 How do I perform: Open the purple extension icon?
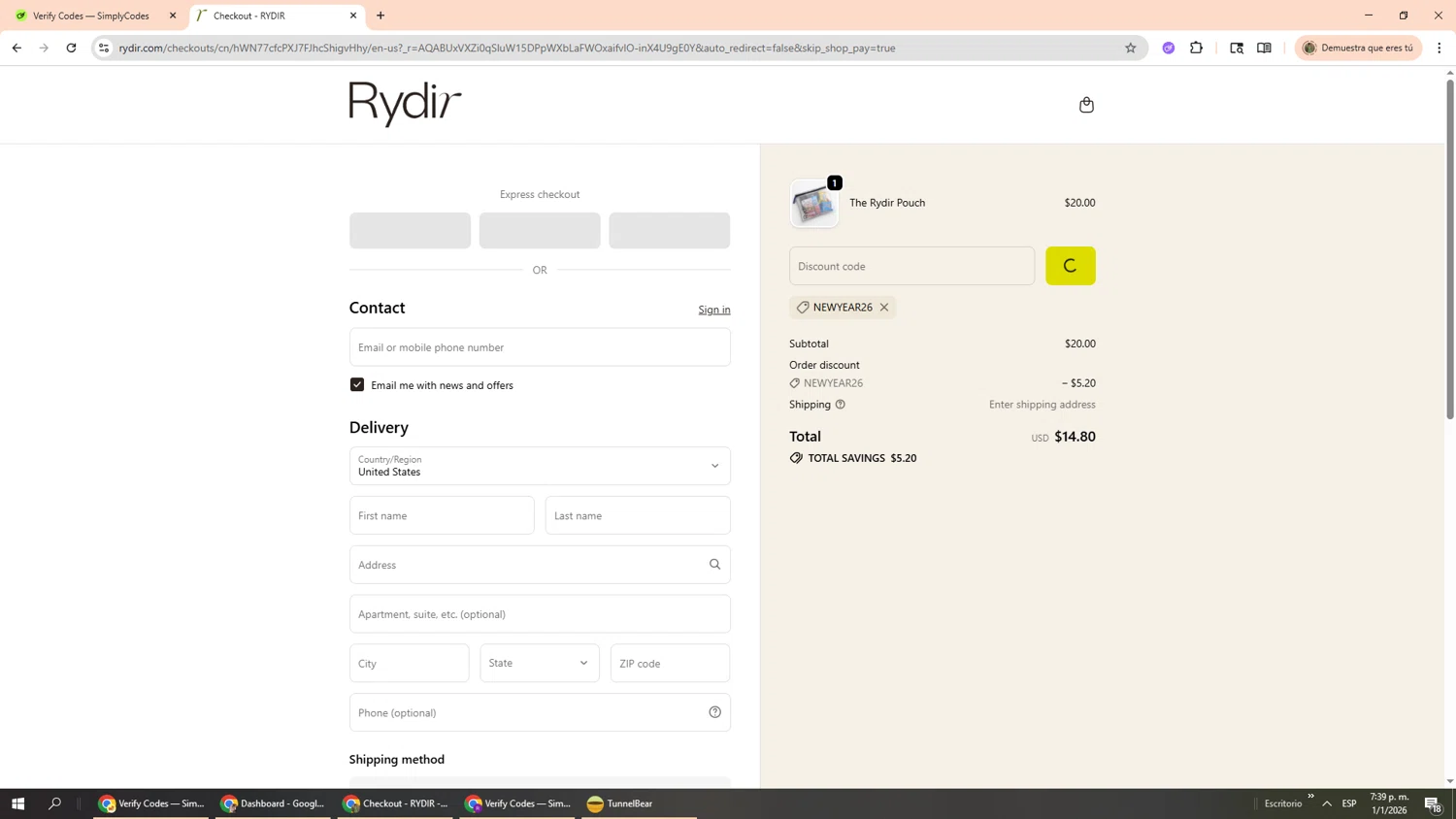point(1169,48)
